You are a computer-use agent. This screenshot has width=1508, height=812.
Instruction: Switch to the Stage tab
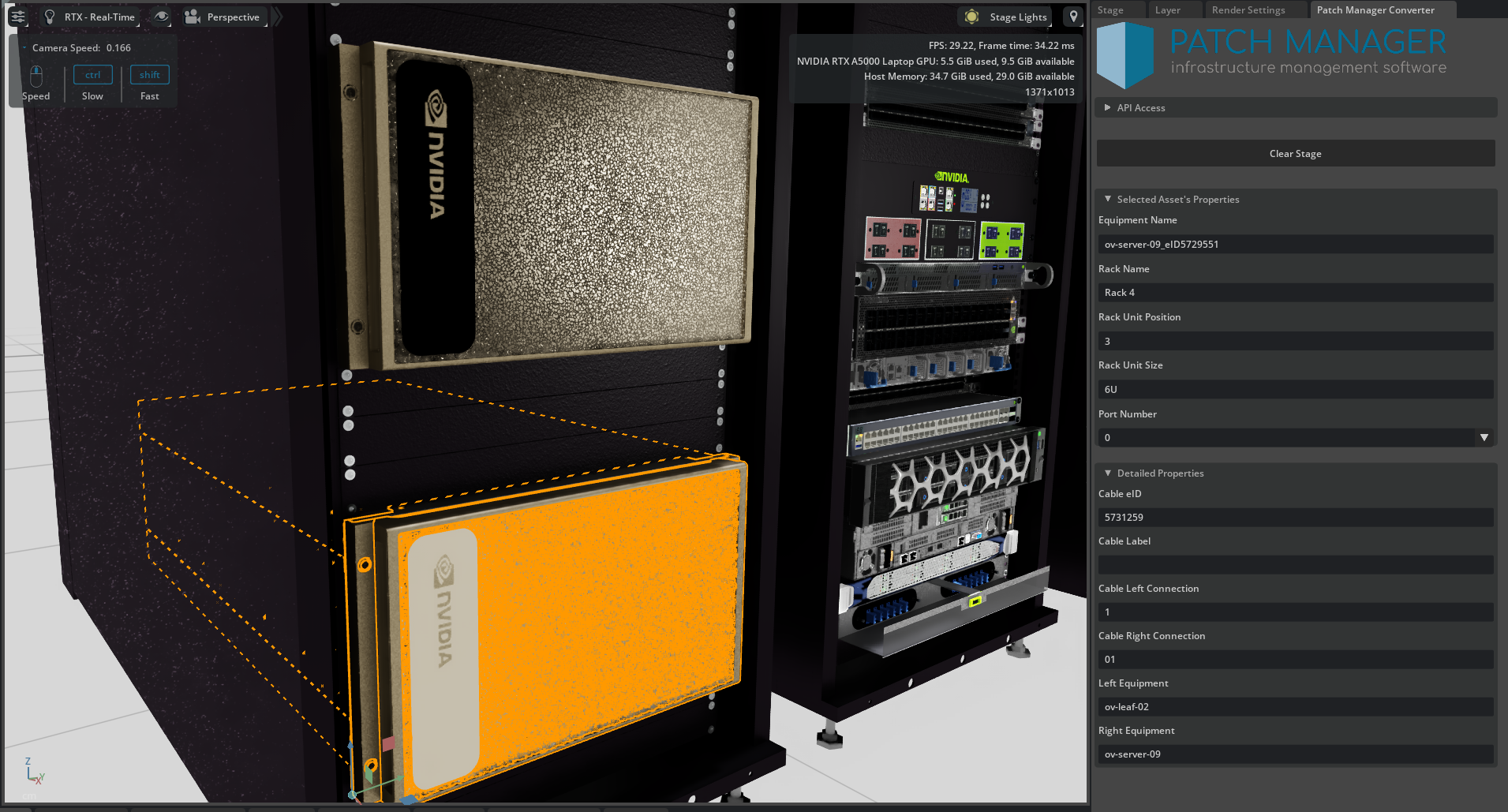tap(1110, 10)
